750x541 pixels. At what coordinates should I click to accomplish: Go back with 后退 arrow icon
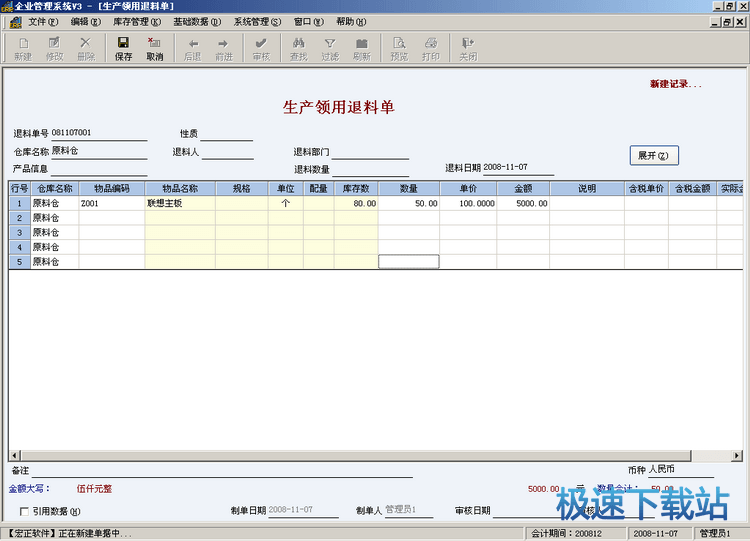[192, 48]
